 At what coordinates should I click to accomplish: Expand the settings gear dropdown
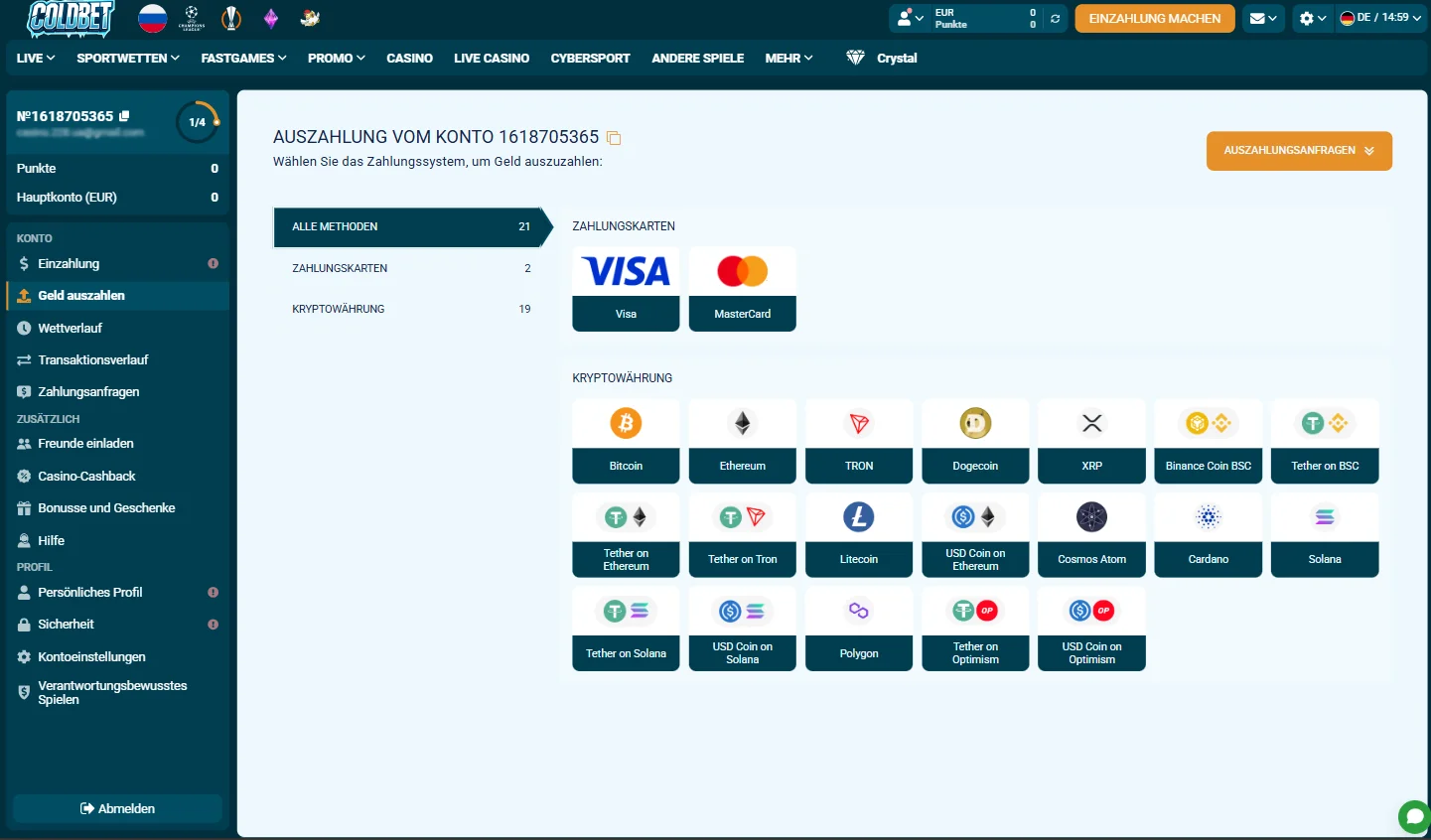pos(1313,19)
